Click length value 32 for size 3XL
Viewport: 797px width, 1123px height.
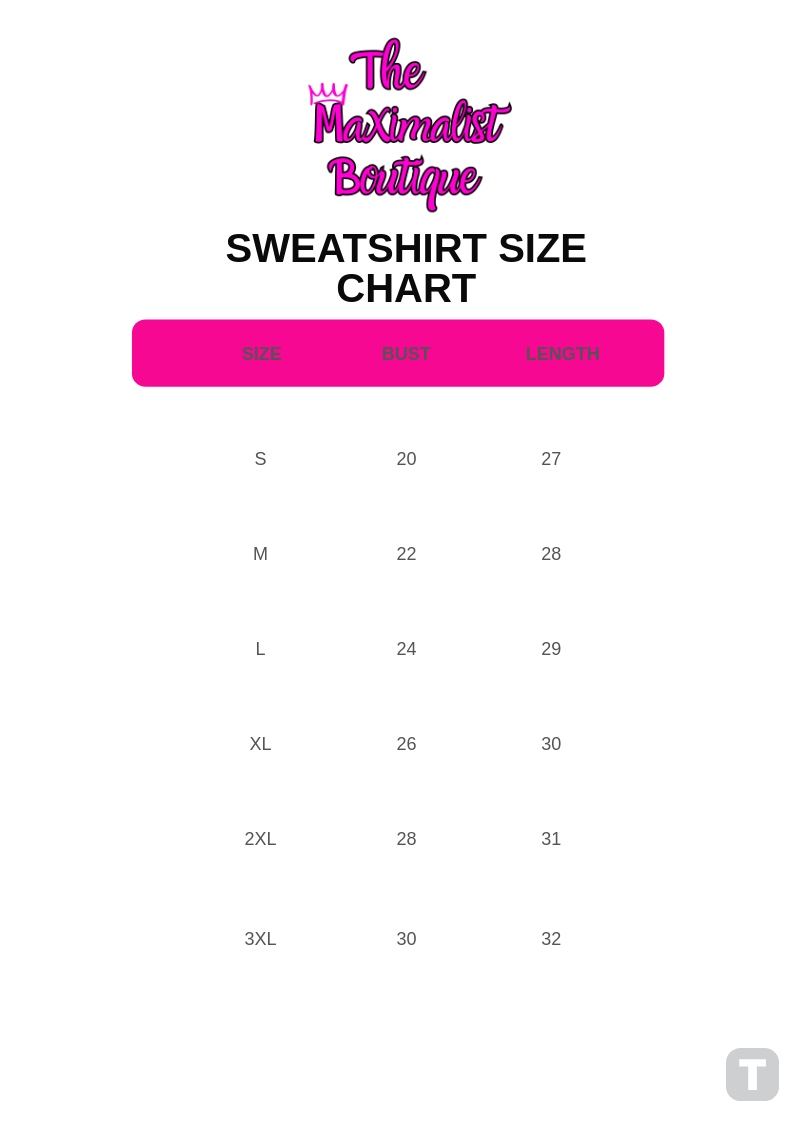(551, 939)
